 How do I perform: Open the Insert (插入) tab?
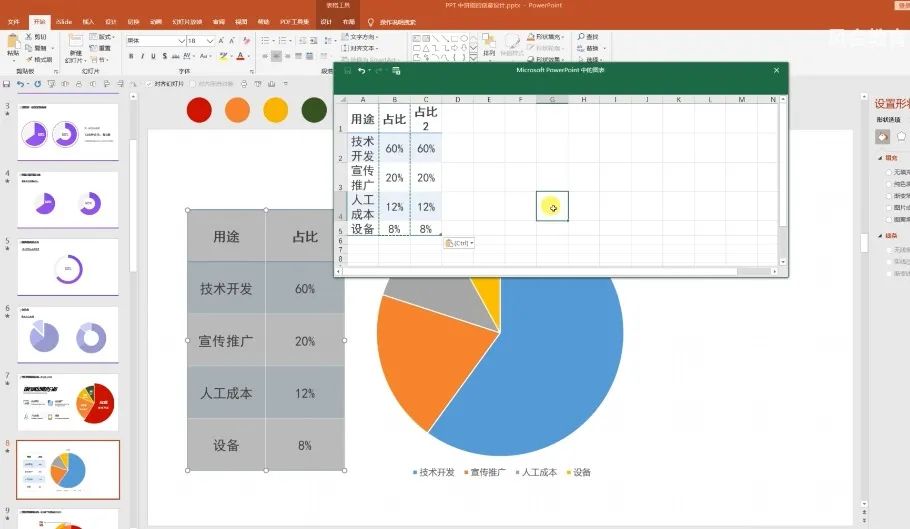[x=88, y=22]
